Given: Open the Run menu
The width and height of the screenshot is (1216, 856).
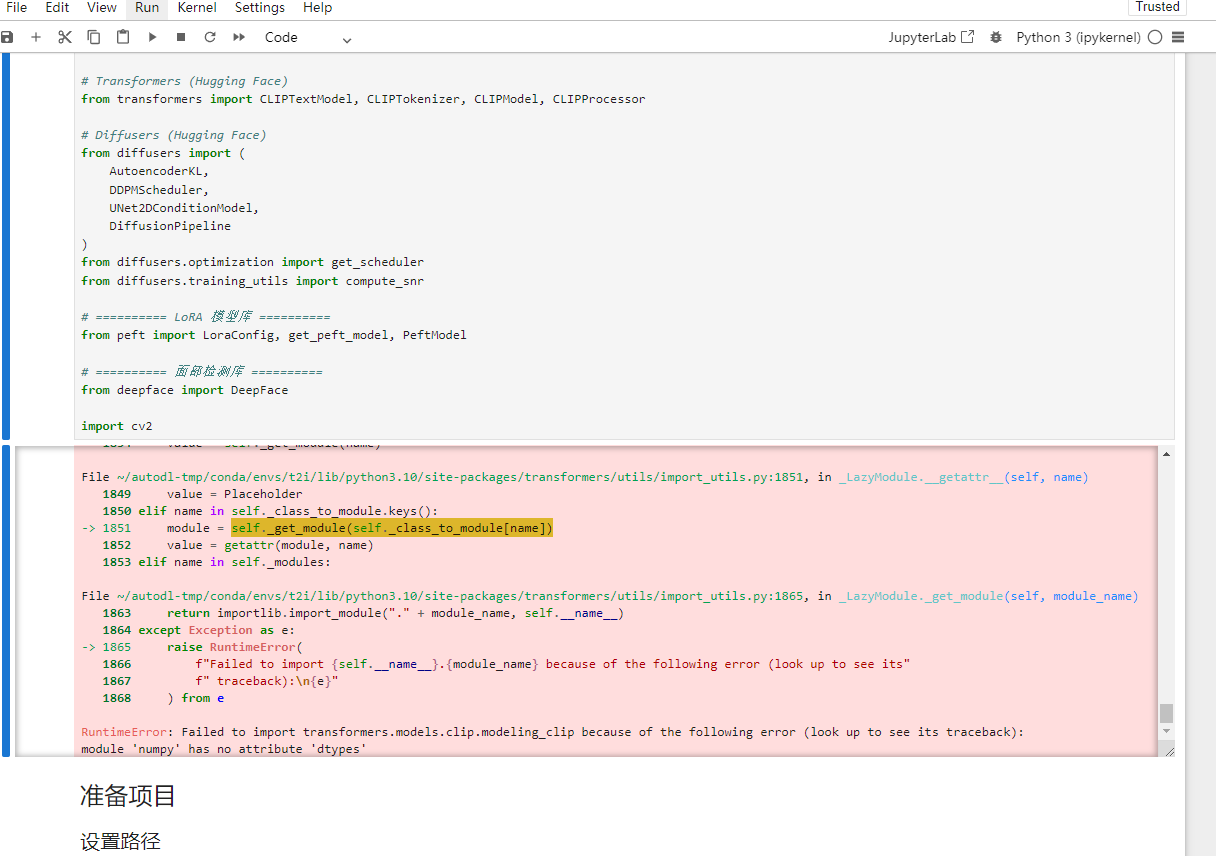Looking at the screenshot, I should (147, 8).
